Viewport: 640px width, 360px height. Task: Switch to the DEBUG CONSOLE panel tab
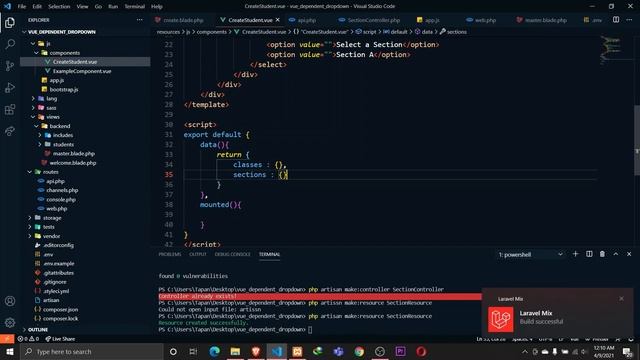(233, 254)
